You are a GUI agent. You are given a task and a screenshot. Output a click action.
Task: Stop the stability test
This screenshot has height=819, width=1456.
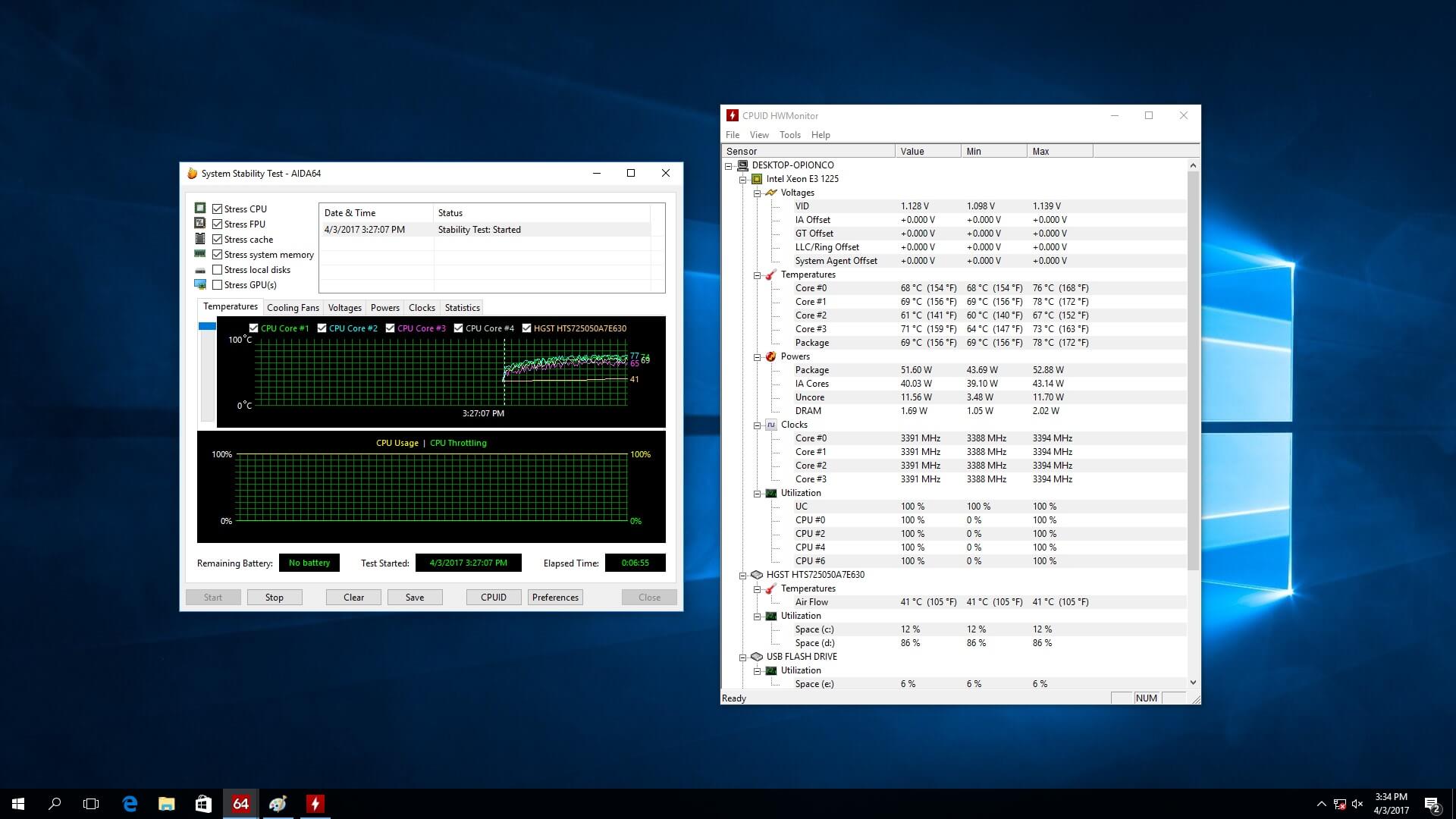pyautogui.click(x=275, y=597)
